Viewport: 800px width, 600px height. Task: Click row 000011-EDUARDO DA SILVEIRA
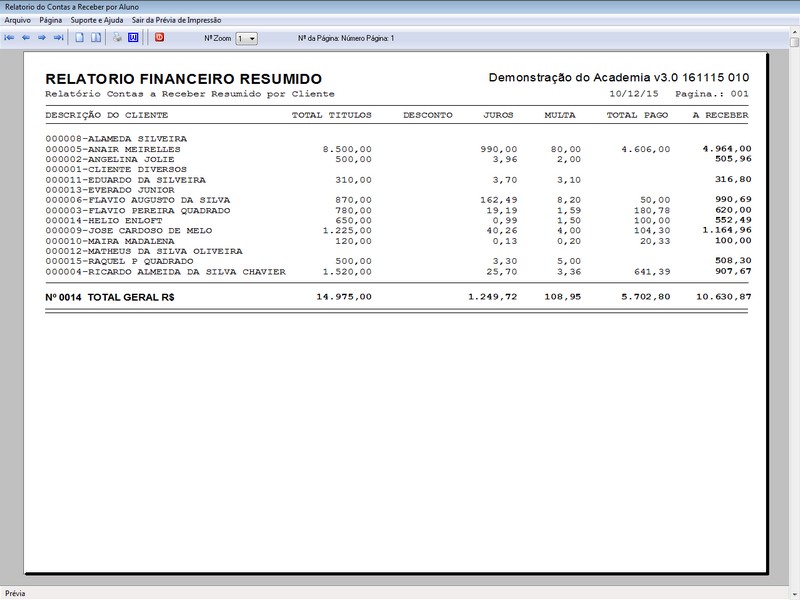click(398, 180)
